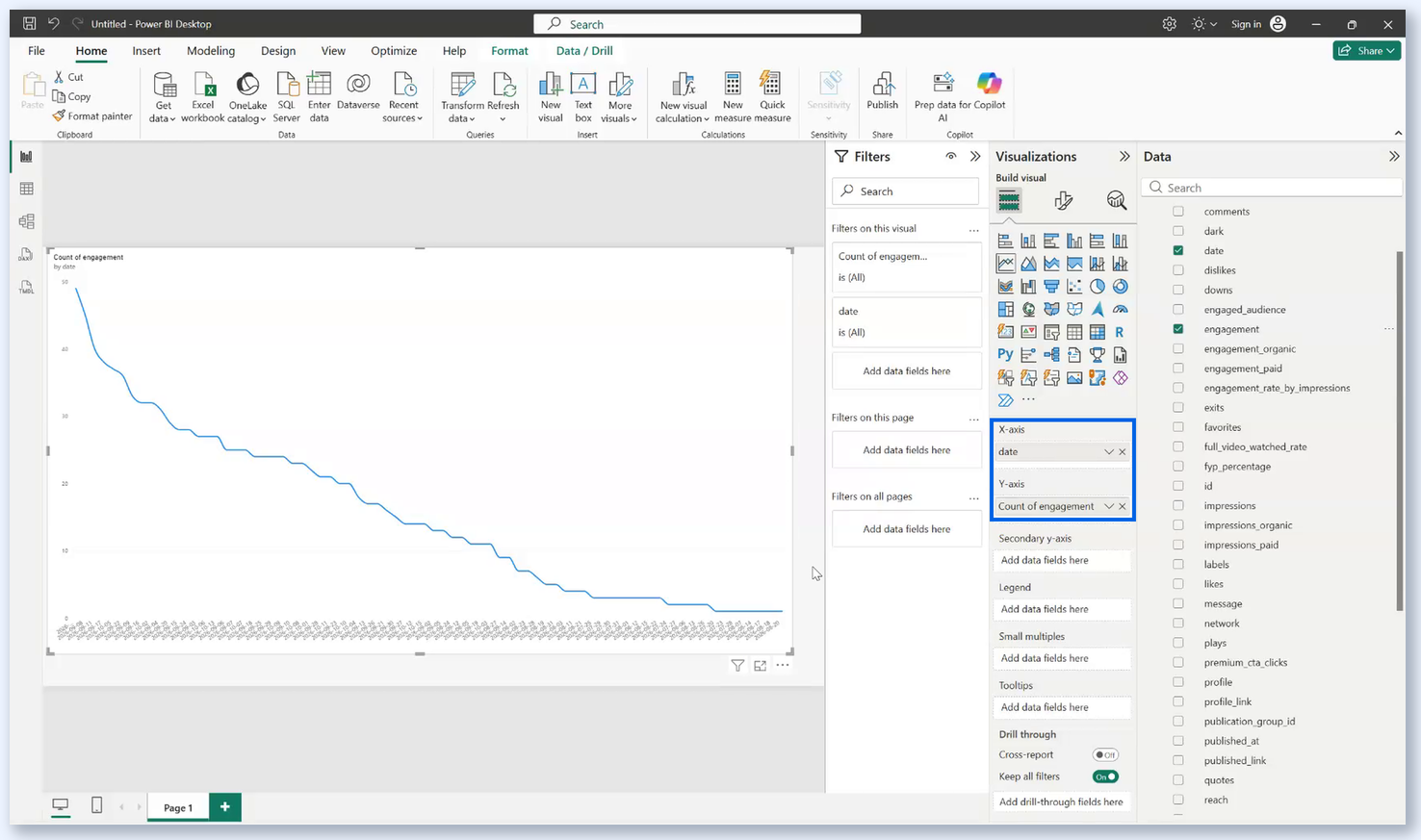1421x840 pixels.
Task: Pick the Python visual icon
Action: click(x=1006, y=355)
